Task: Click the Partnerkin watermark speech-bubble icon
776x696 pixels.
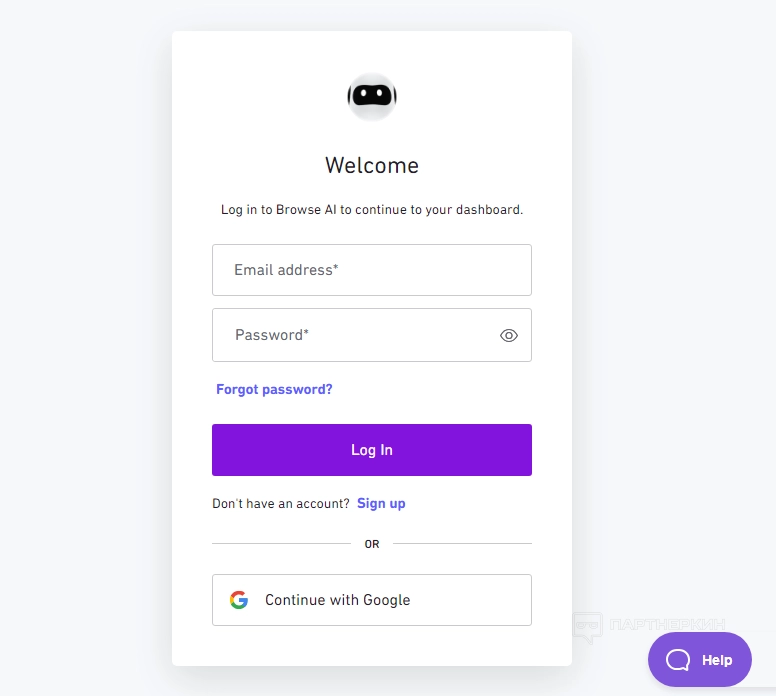Action: coord(587,628)
